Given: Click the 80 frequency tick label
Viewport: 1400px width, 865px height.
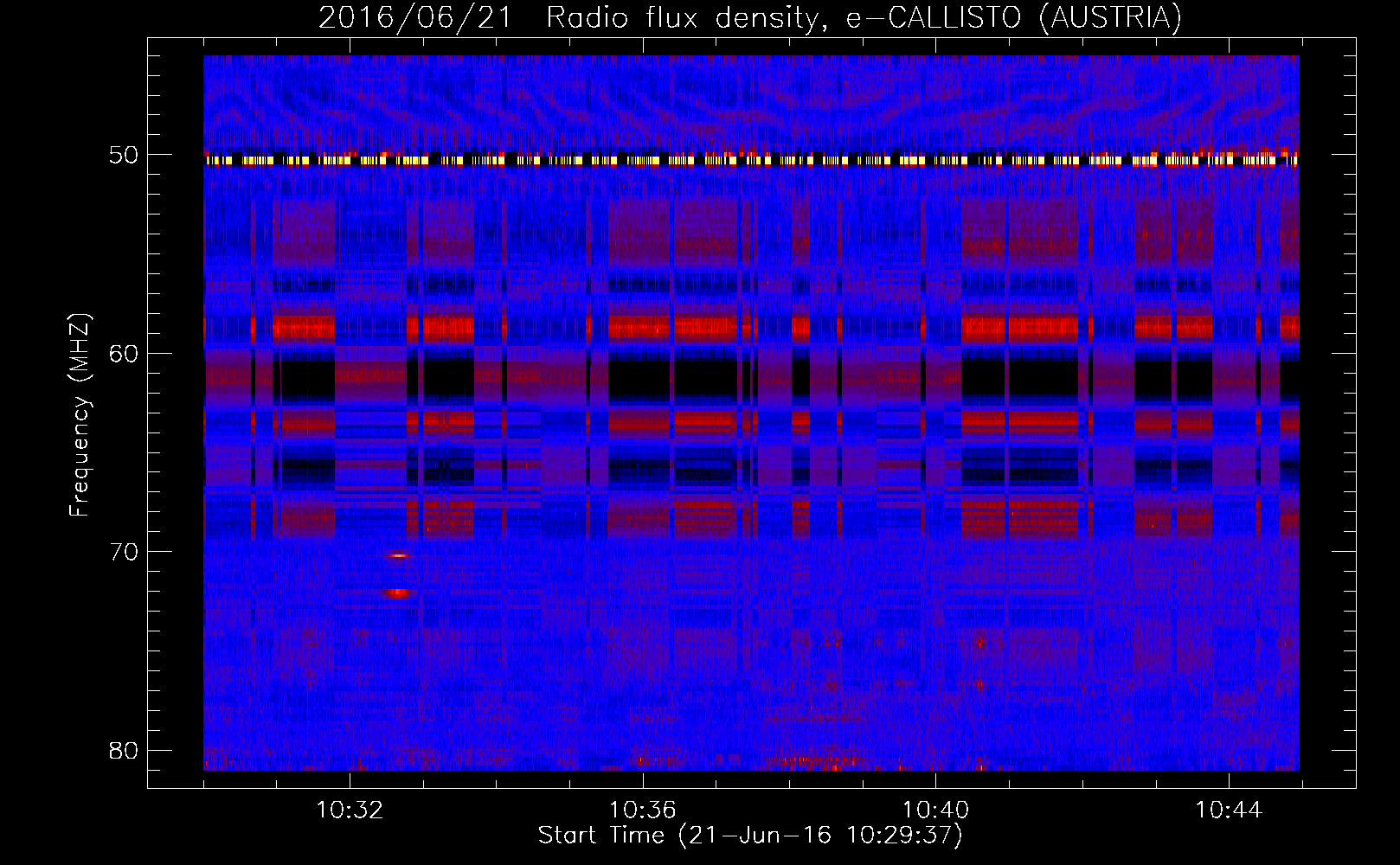Looking at the screenshot, I should coord(124,750).
